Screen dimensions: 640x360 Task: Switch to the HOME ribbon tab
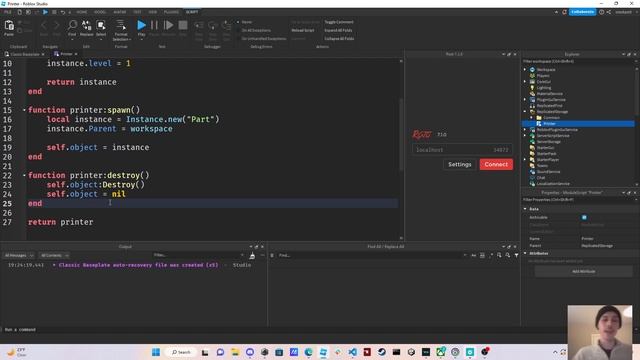pyautogui.click(x=82, y=12)
